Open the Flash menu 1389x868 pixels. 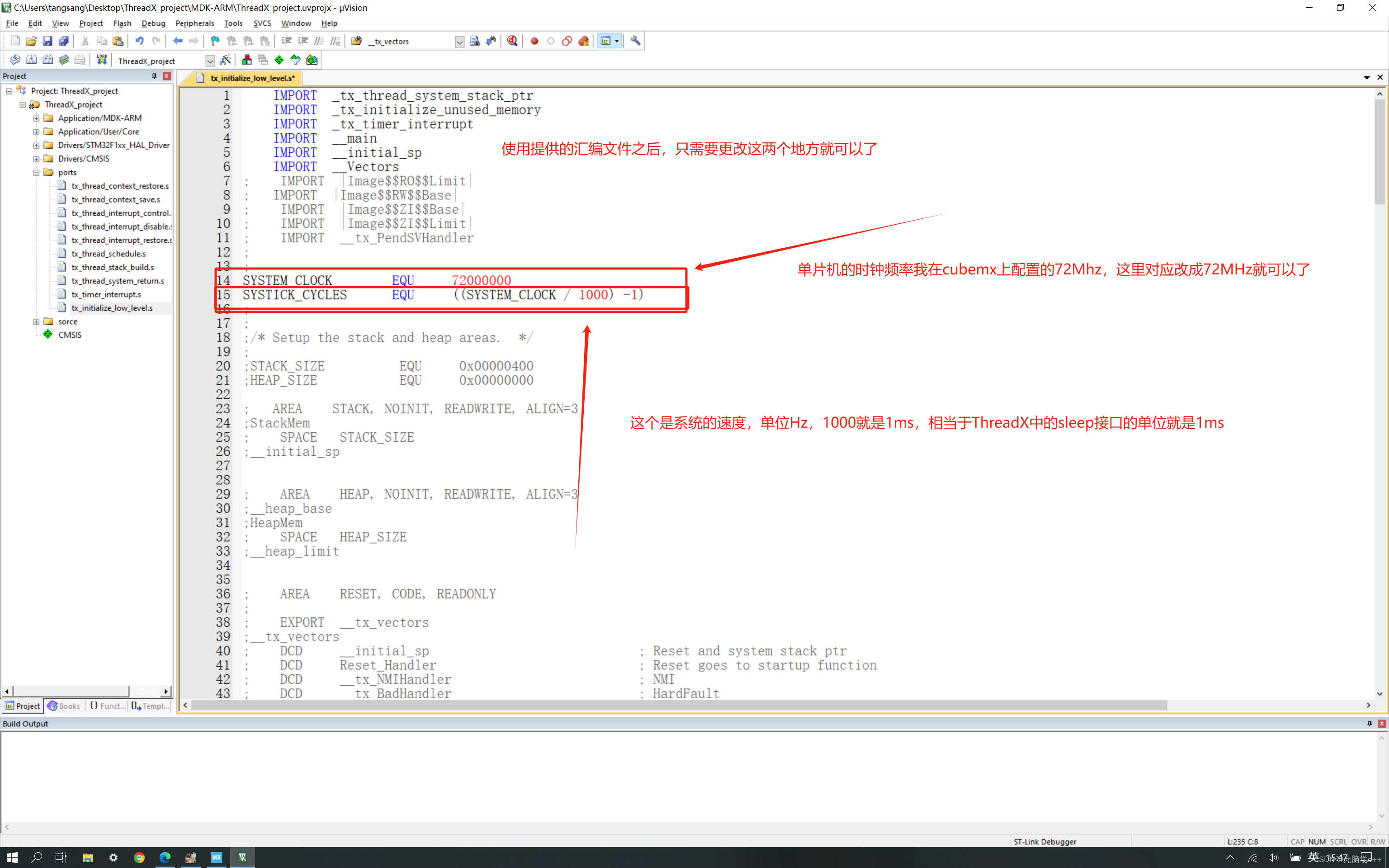tap(122, 24)
